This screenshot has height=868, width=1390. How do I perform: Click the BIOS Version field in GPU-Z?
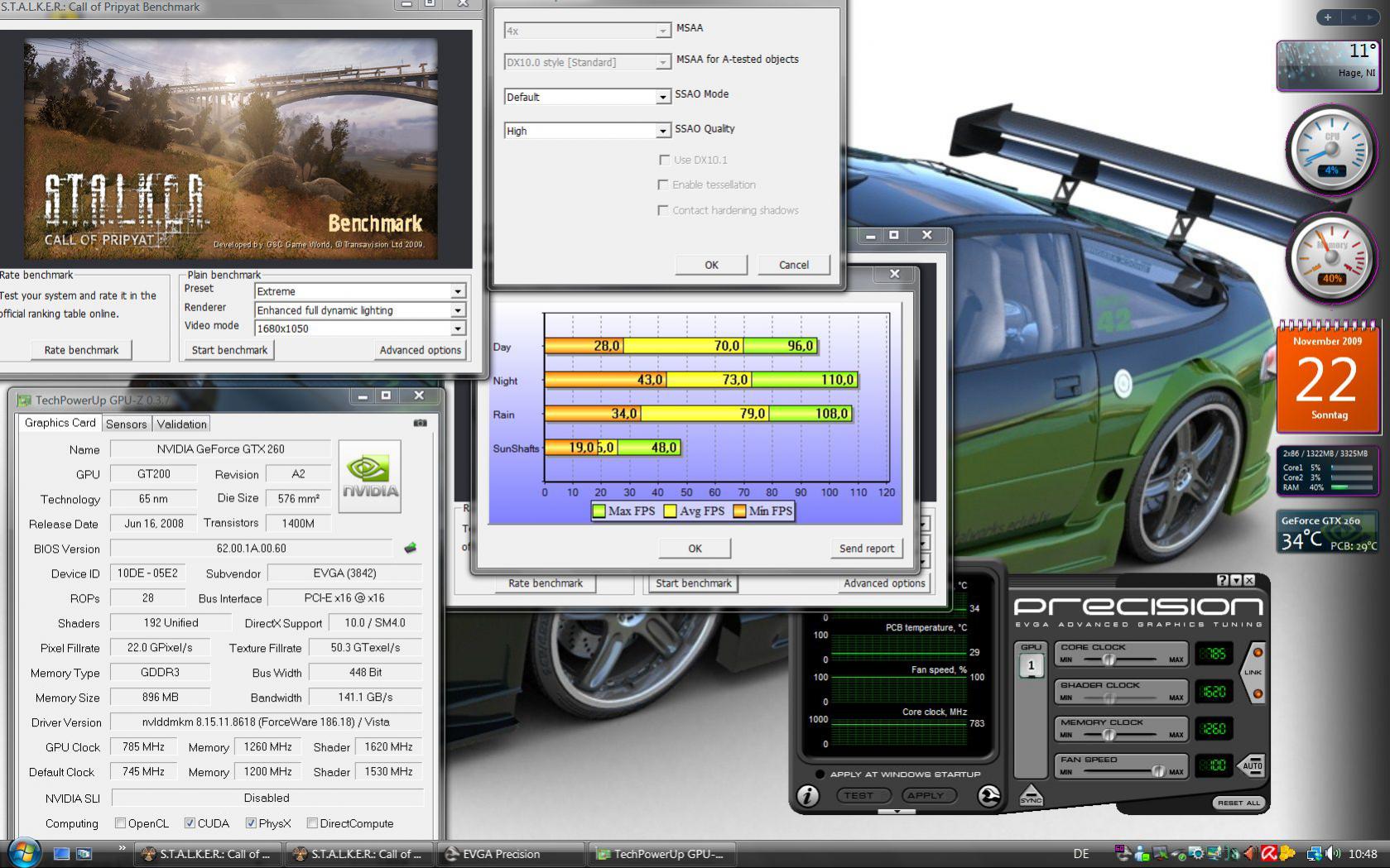252,549
